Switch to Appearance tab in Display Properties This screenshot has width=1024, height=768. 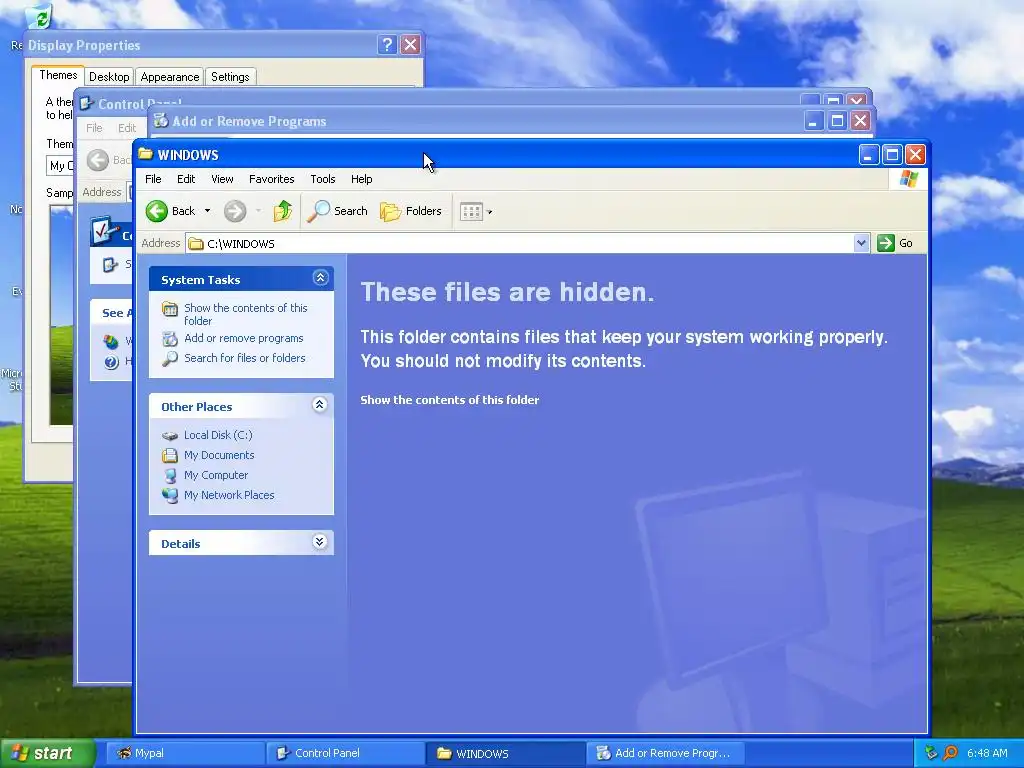click(x=170, y=76)
